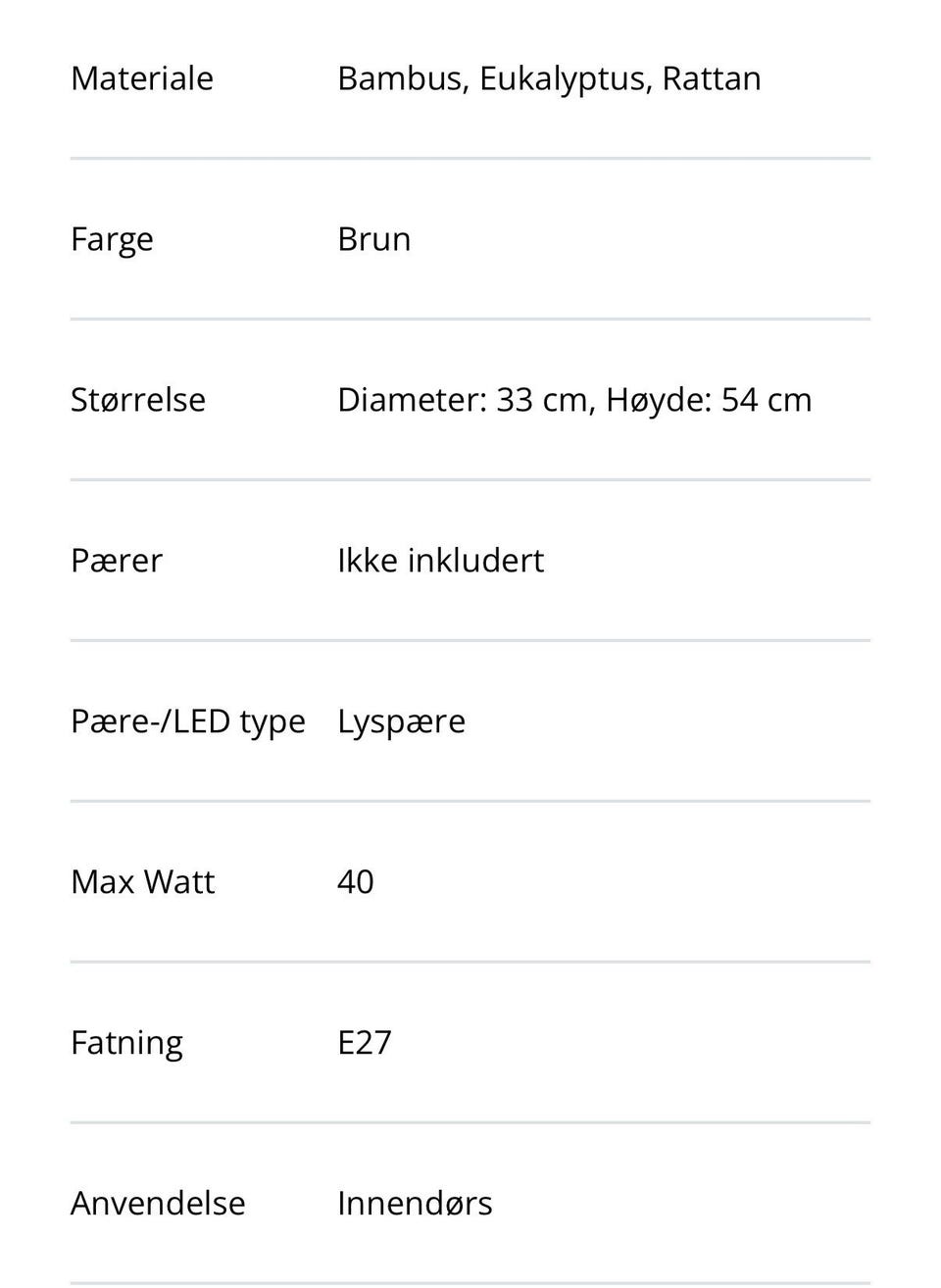Screen dimensions: 941x1288
Task: Click the 40 watt value
Action: pos(355,882)
